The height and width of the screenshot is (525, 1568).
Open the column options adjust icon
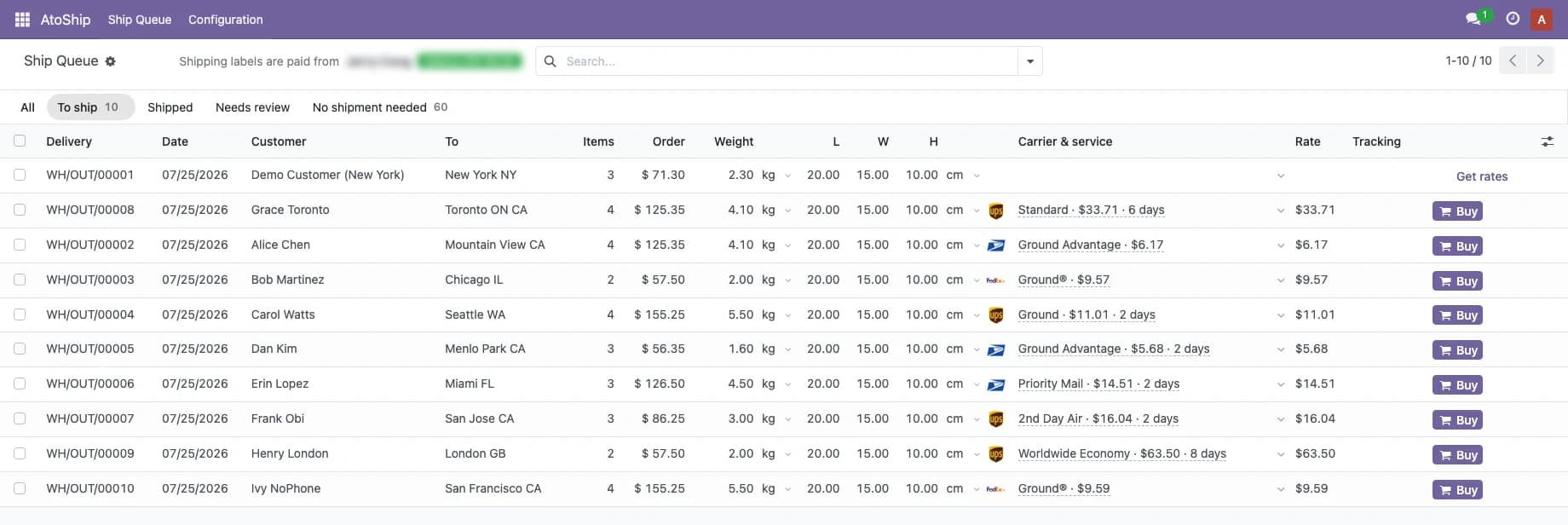1548,141
